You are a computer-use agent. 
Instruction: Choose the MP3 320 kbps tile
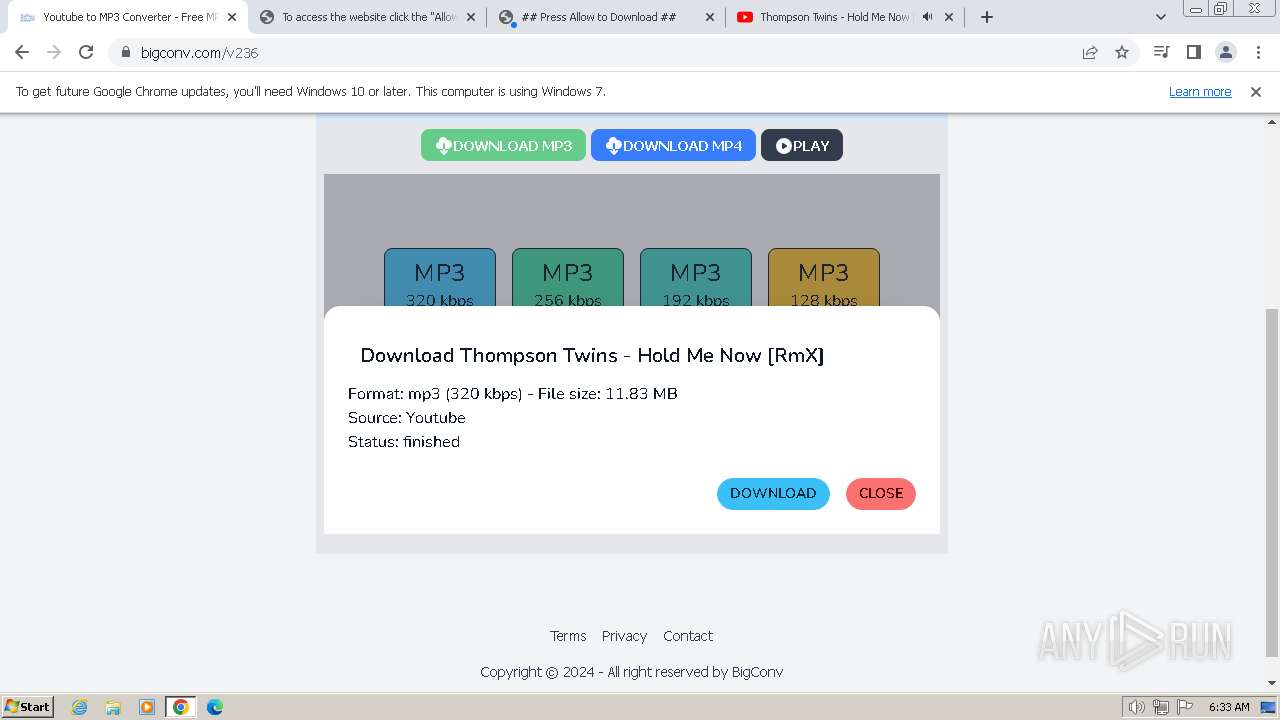click(x=440, y=278)
